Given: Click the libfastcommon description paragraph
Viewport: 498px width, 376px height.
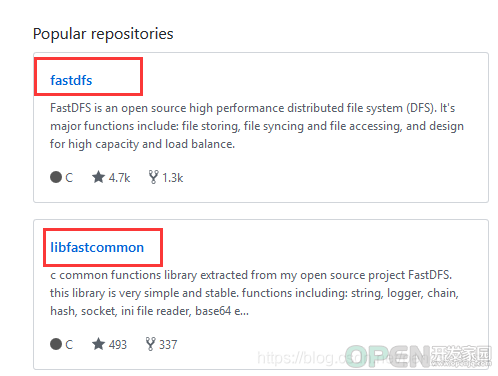Looking at the screenshot, I should click(254, 293).
